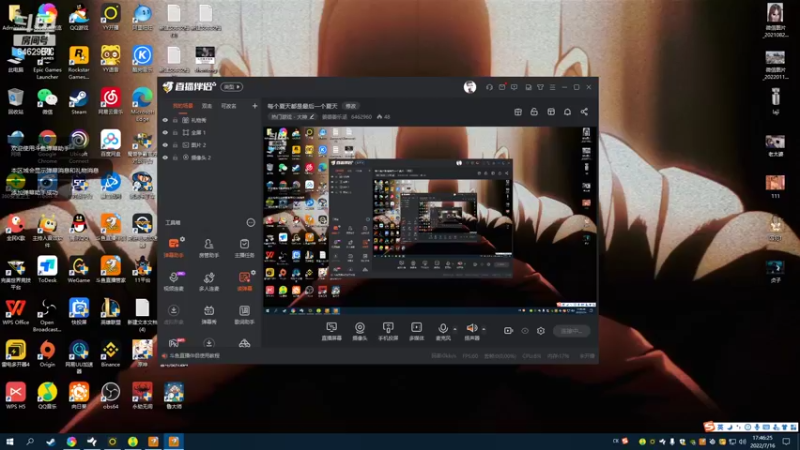Open 多人连麦 in the toolbox
Screen dimensions: 800x450
(209, 281)
